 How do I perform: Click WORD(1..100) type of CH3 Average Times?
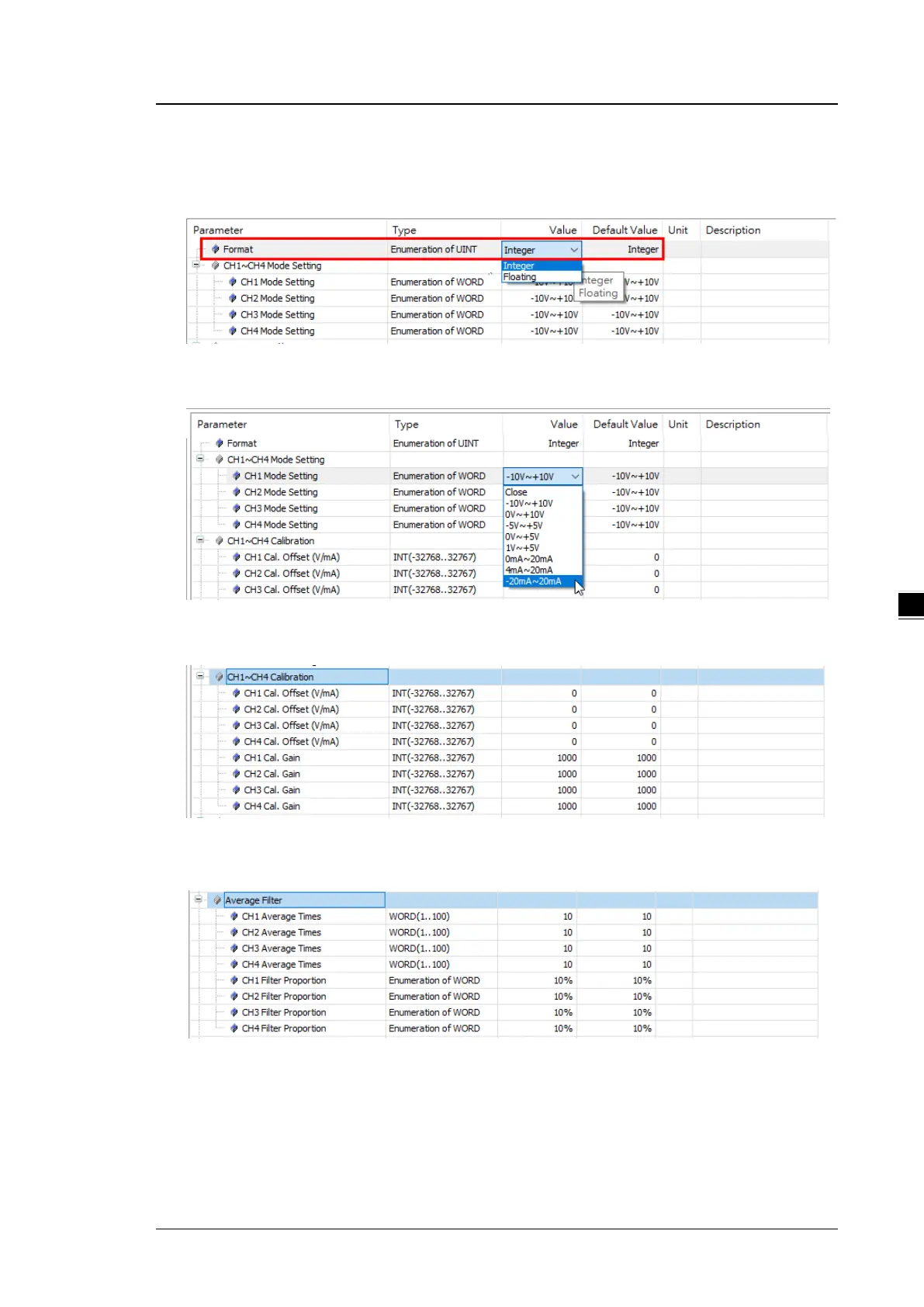click(419, 948)
